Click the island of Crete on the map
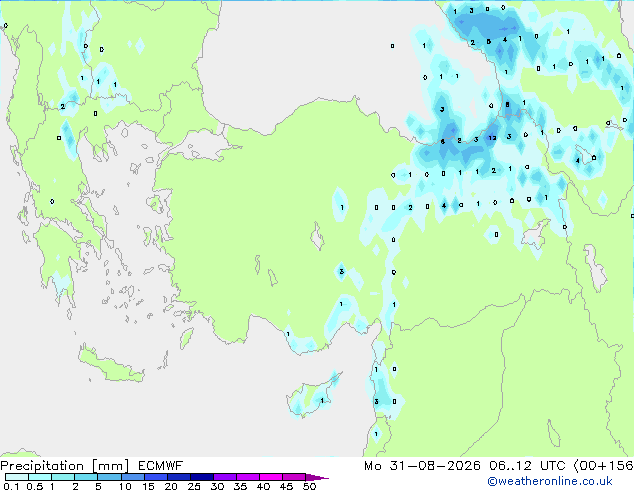The image size is (634, 490). coord(111,365)
